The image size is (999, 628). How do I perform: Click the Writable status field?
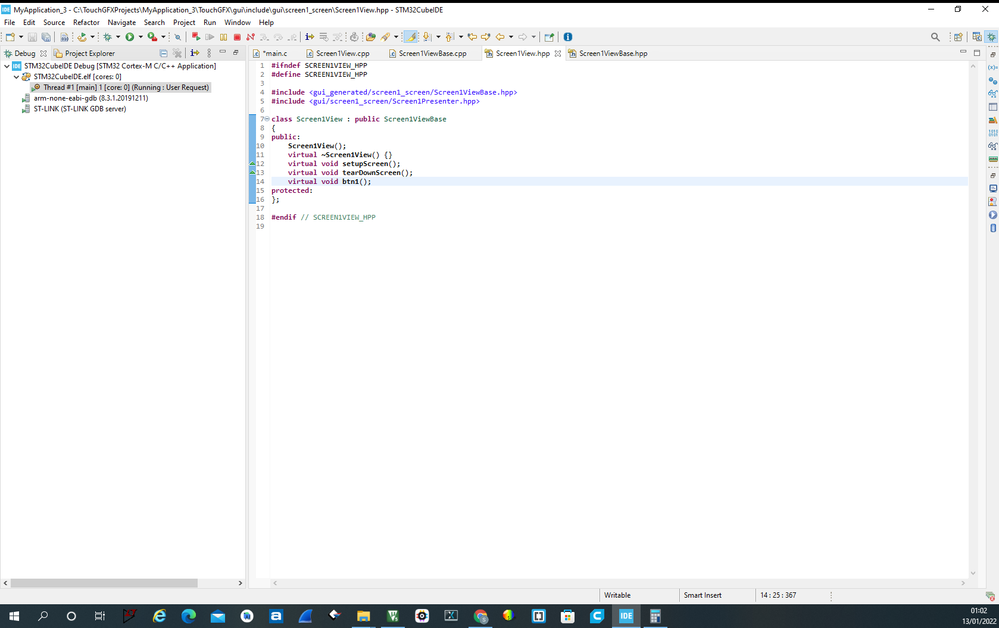(617, 595)
